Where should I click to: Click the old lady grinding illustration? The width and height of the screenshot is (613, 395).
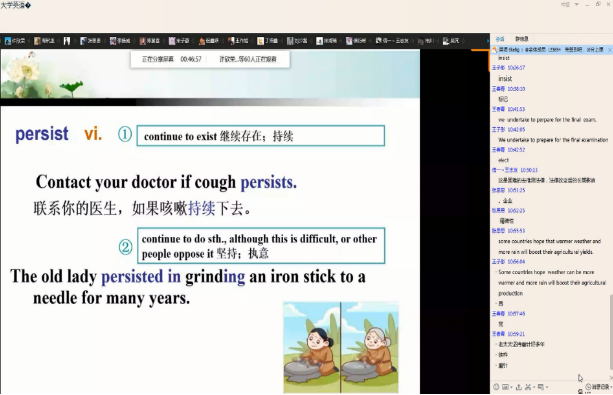(x=341, y=347)
